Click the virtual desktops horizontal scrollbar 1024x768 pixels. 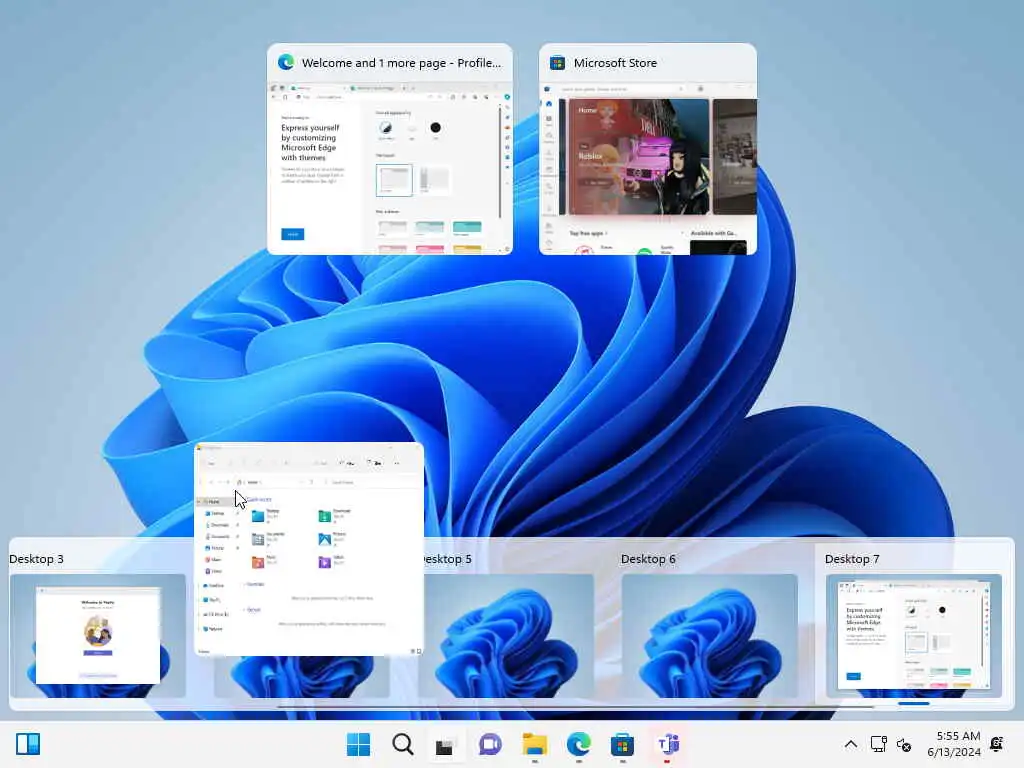click(575, 707)
